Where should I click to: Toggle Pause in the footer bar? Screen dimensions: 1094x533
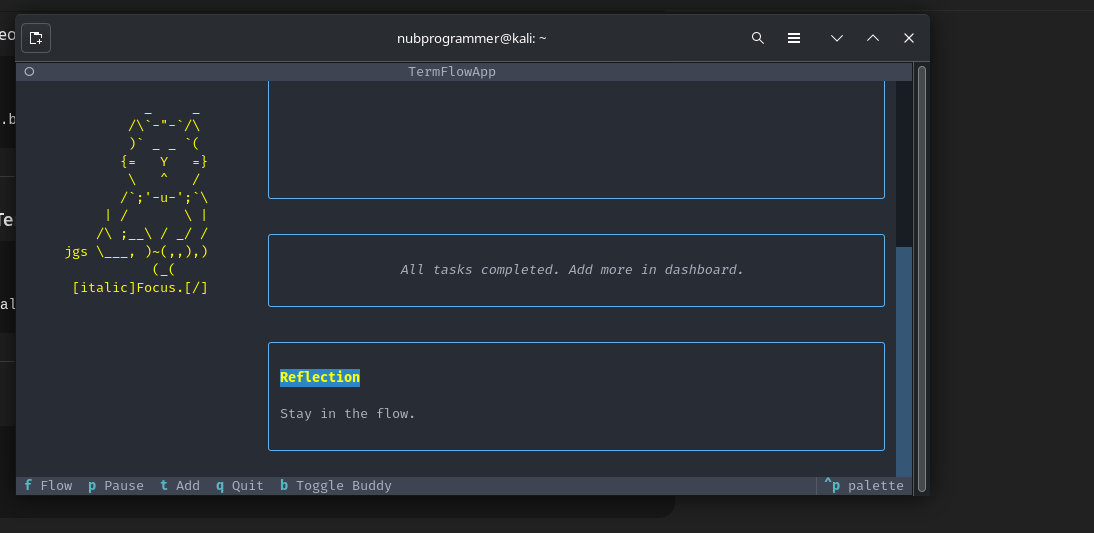point(115,485)
